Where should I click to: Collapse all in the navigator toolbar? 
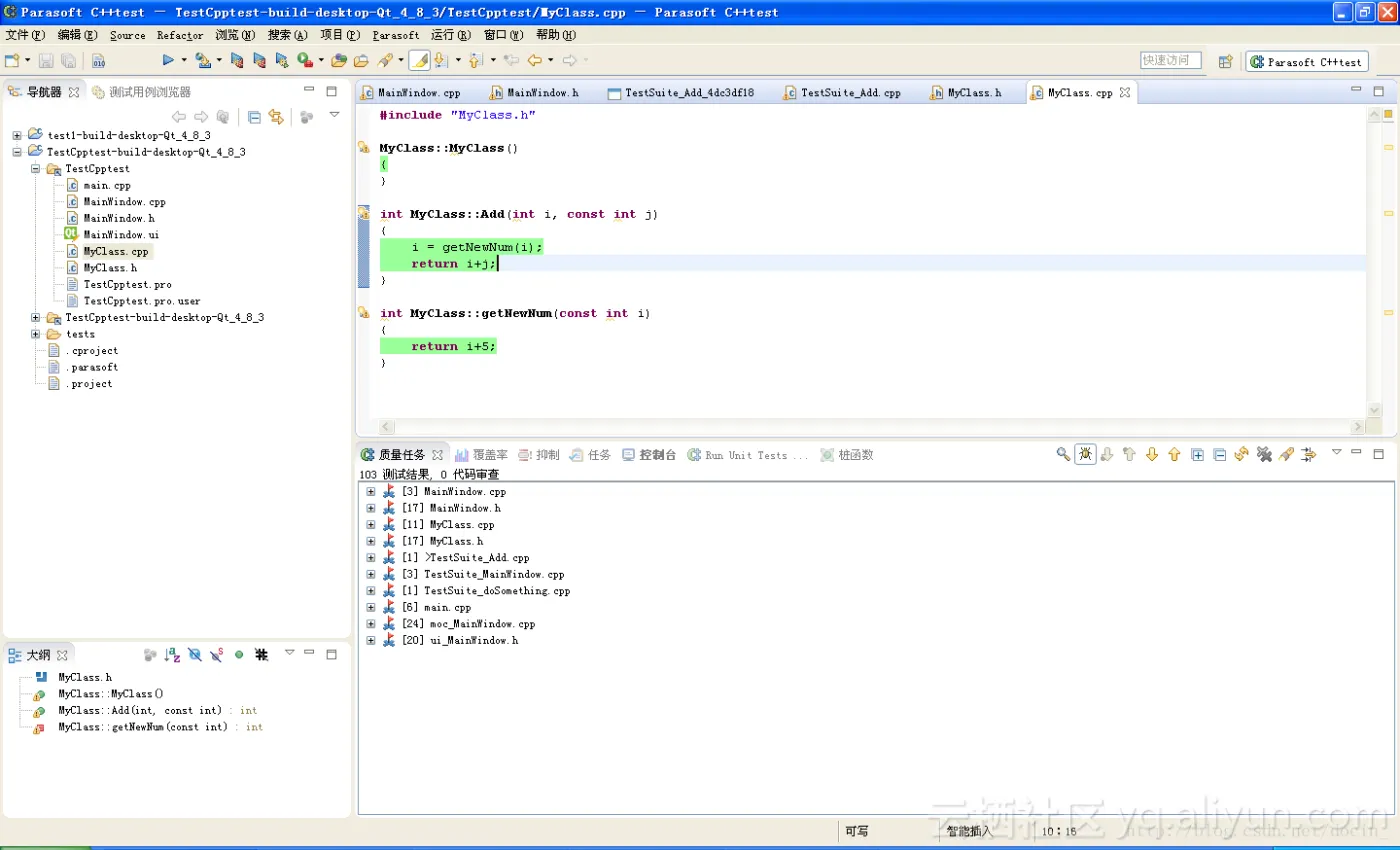click(255, 117)
